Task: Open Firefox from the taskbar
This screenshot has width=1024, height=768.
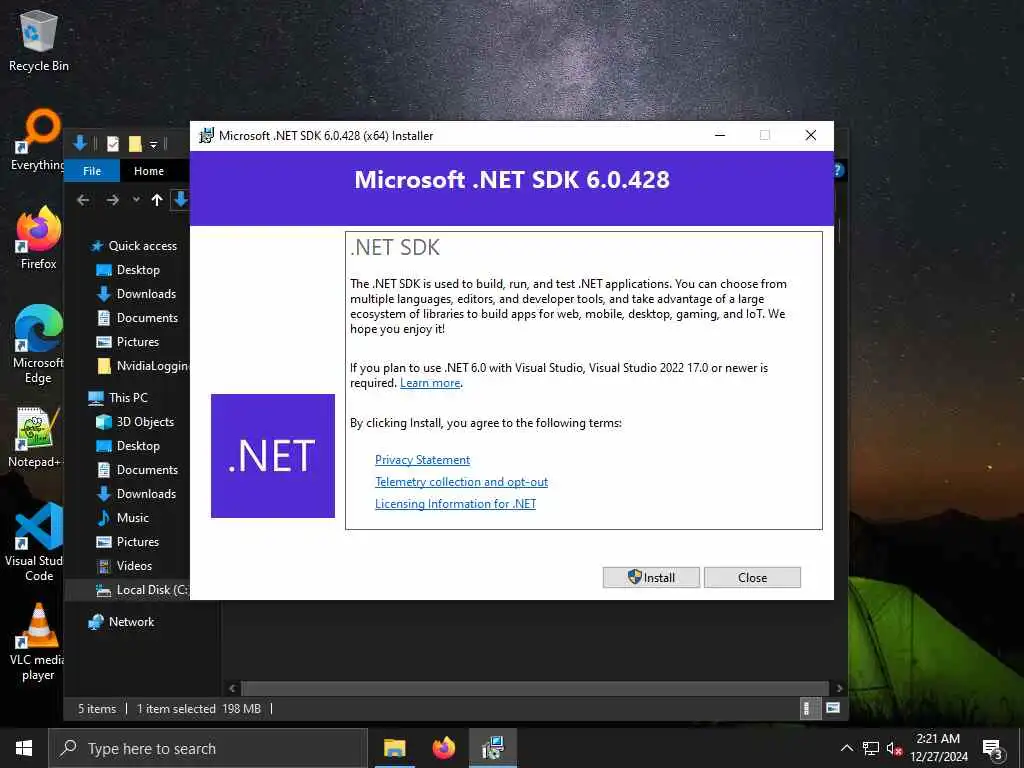Action: (443, 748)
